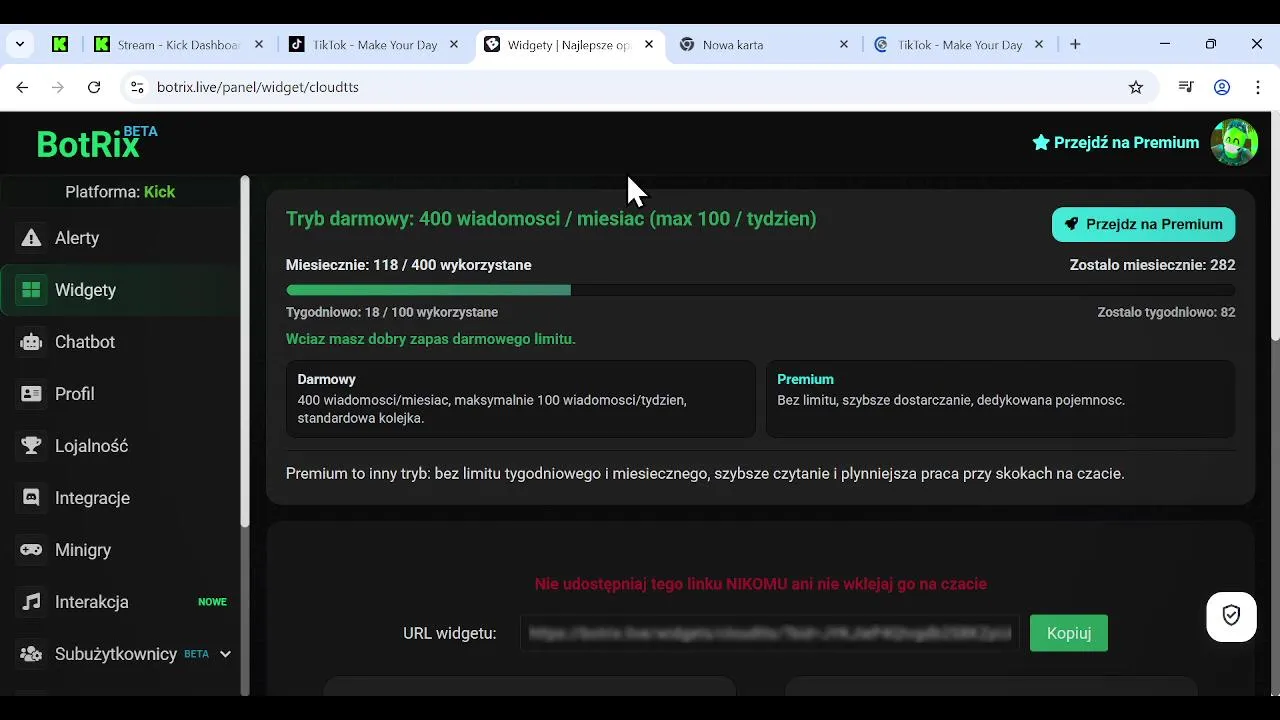Click the blurred widget URL field

coord(770,633)
